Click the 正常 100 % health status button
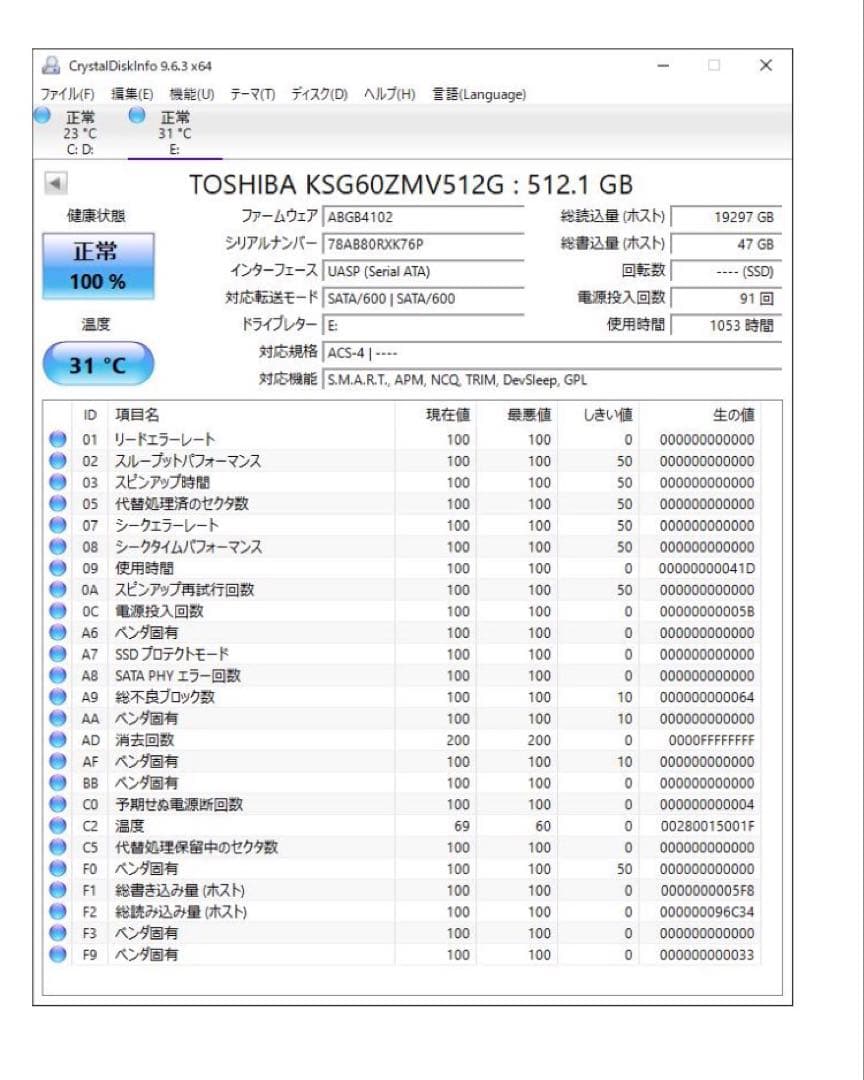 click(x=98, y=266)
